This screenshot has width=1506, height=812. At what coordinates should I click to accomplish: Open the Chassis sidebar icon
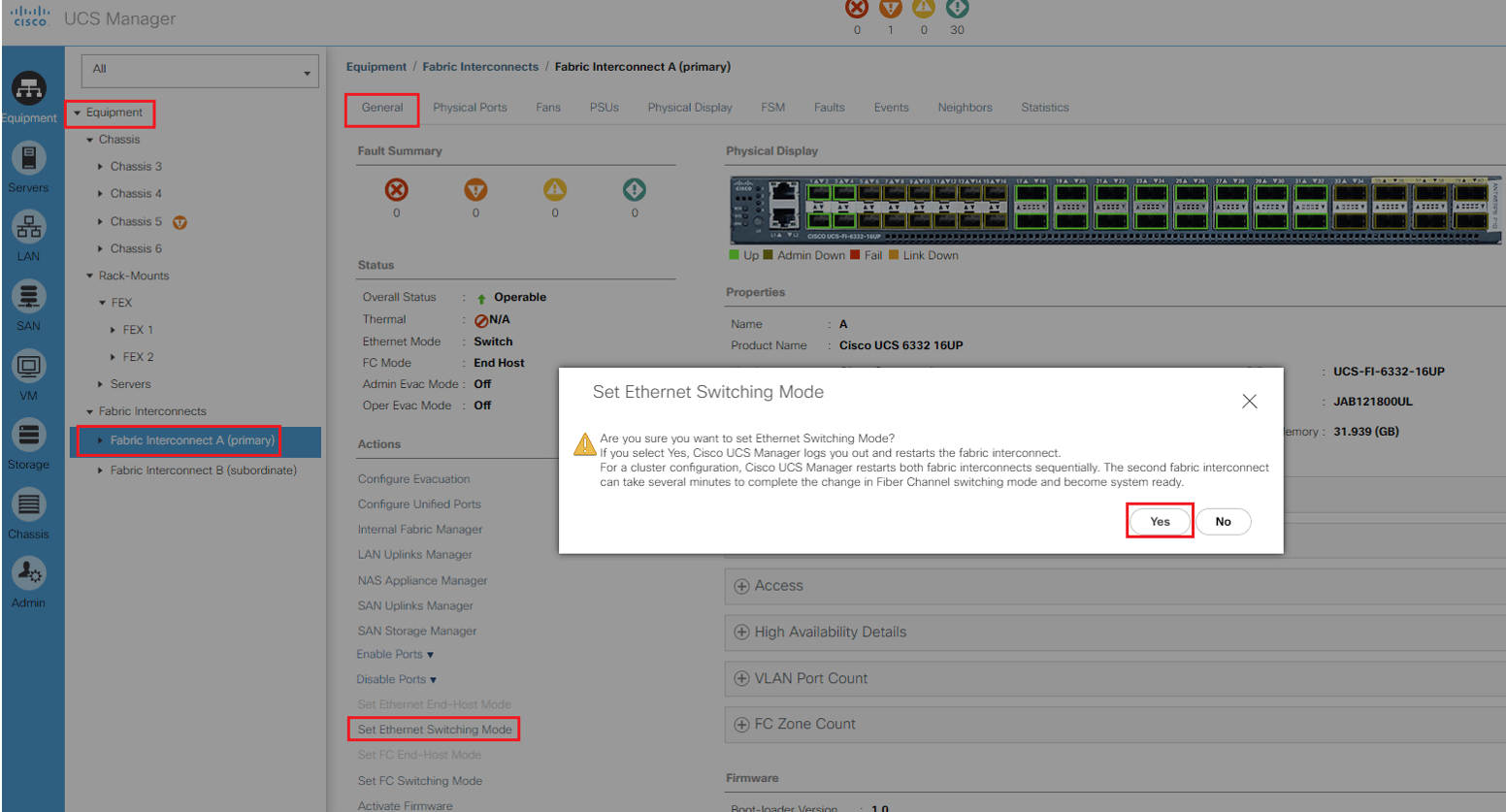29,504
